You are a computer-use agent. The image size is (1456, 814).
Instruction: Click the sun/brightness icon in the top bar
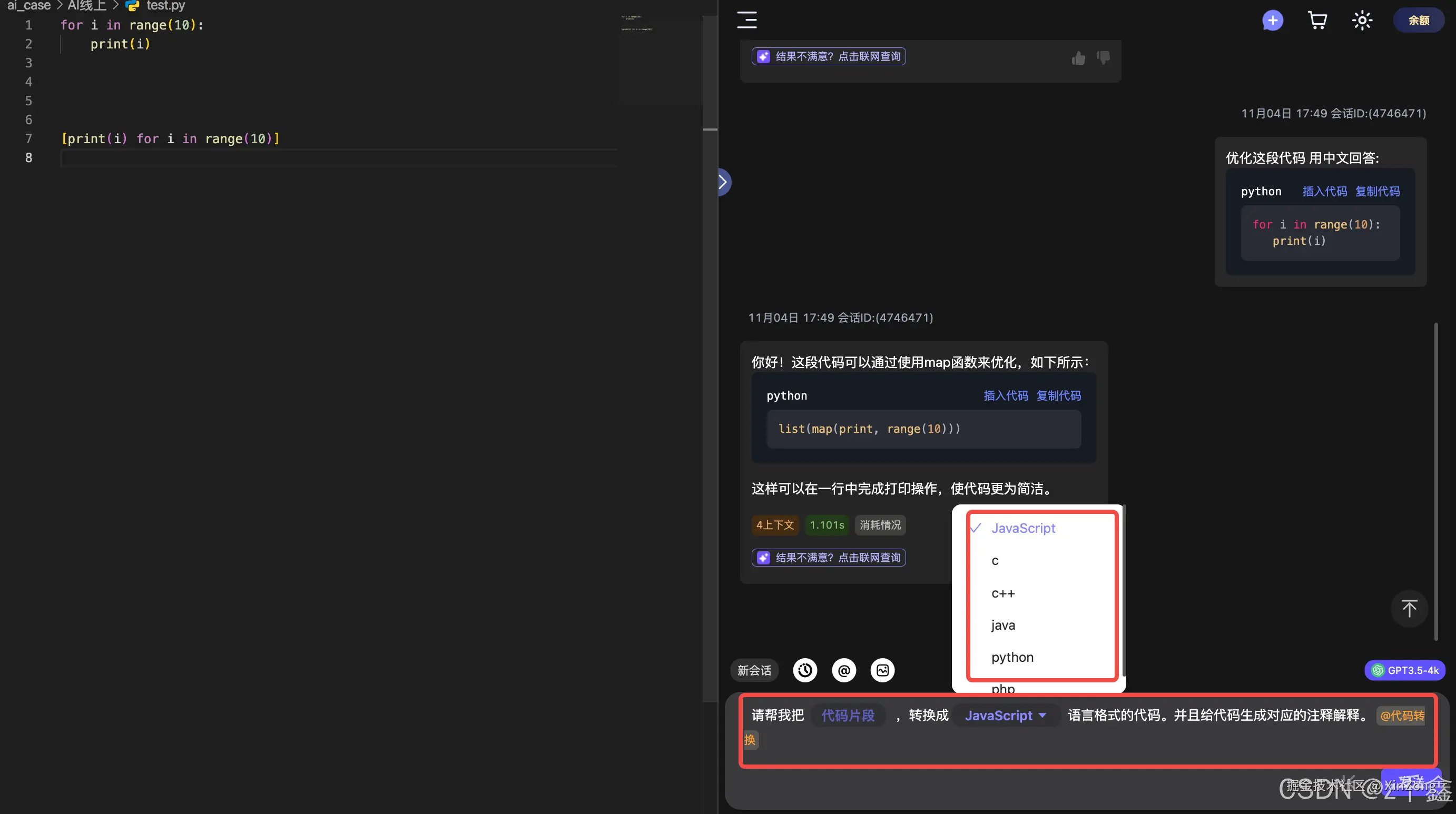point(1362,20)
